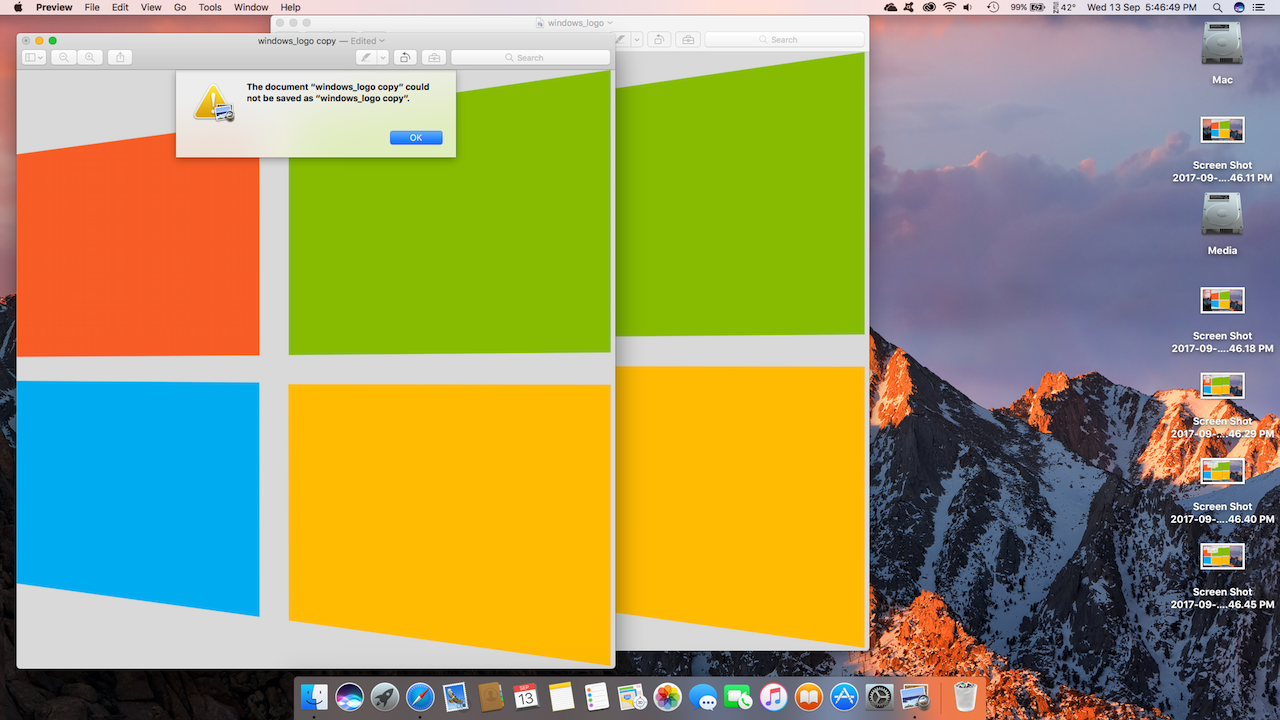Open Maps from the Dock
Viewport: 1280px width, 720px height.
point(632,696)
